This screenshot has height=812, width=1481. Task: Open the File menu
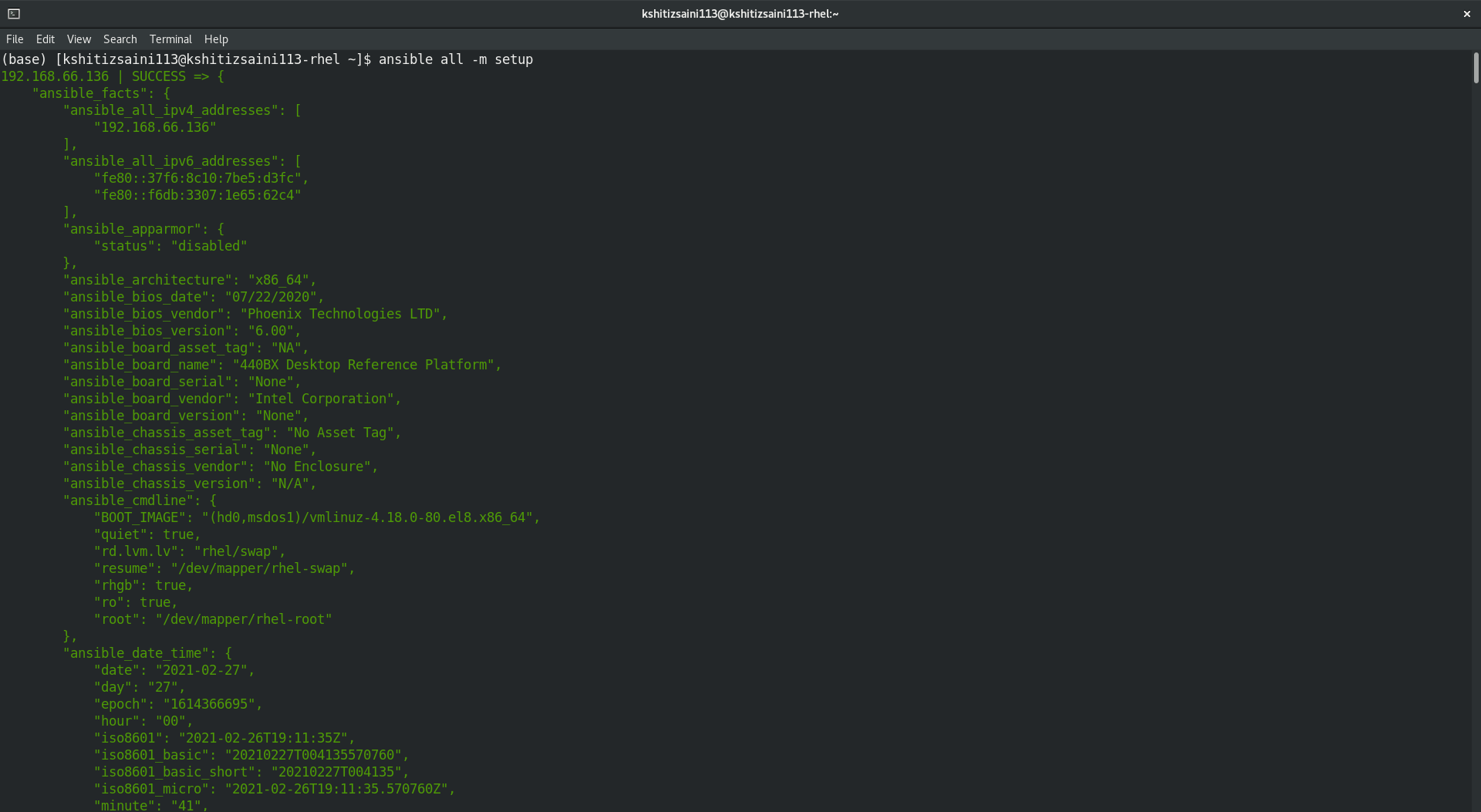15,39
